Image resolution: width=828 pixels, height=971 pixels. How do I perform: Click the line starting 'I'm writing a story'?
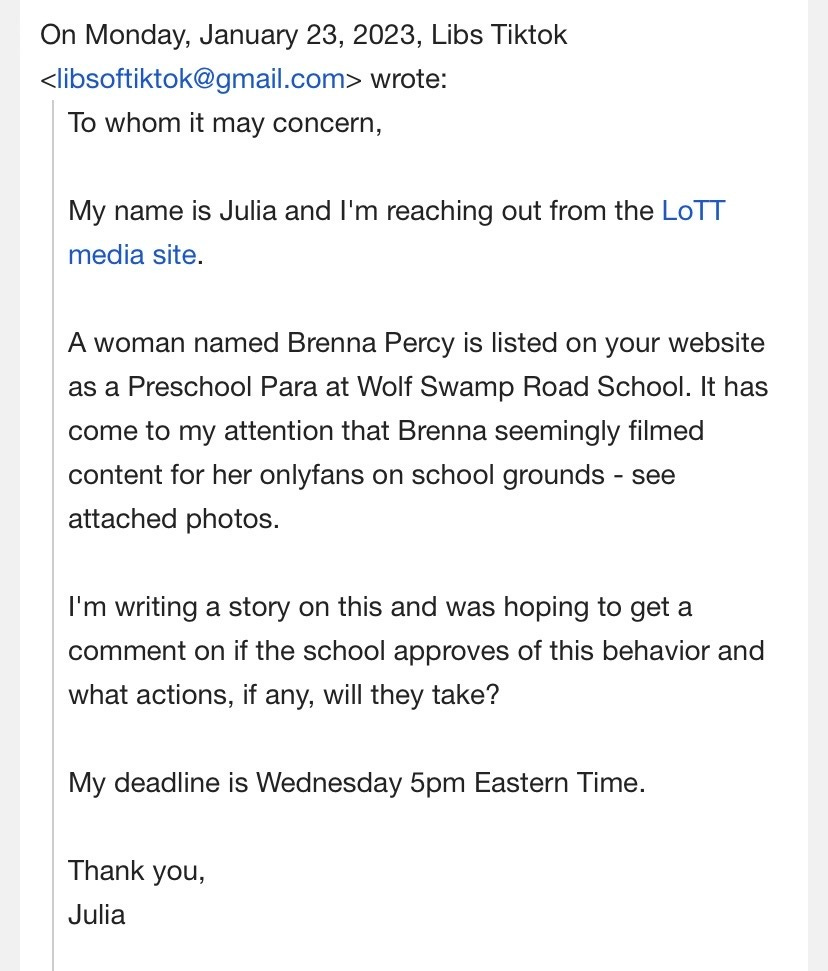point(380,607)
